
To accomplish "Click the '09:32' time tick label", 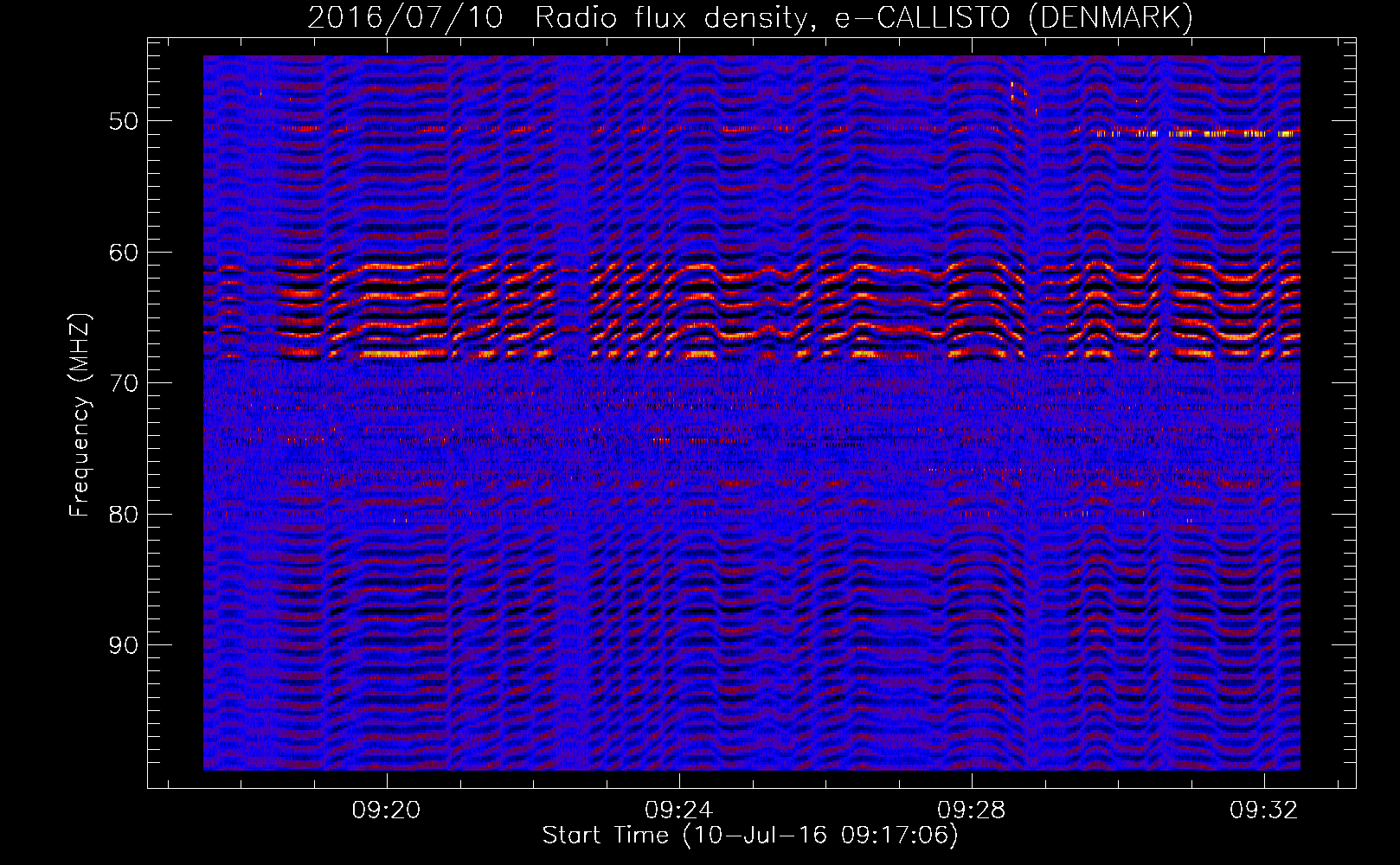I will (1264, 810).
